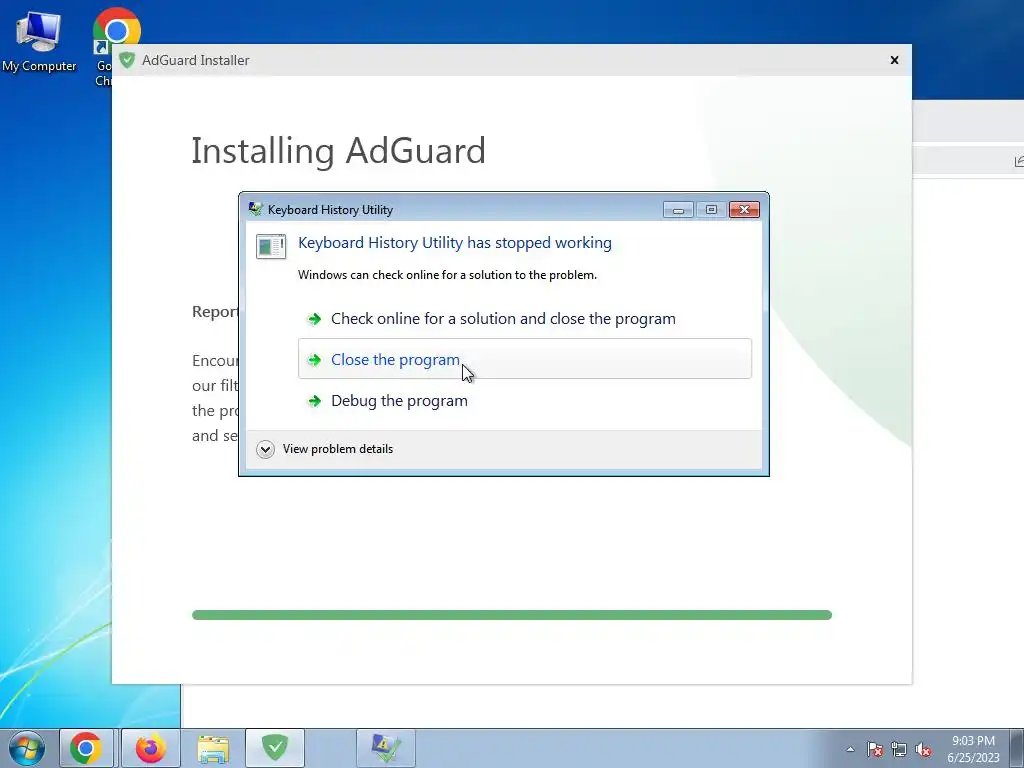Click the green arrow beside Check online option
The image size is (1024, 768).
(x=314, y=319)
